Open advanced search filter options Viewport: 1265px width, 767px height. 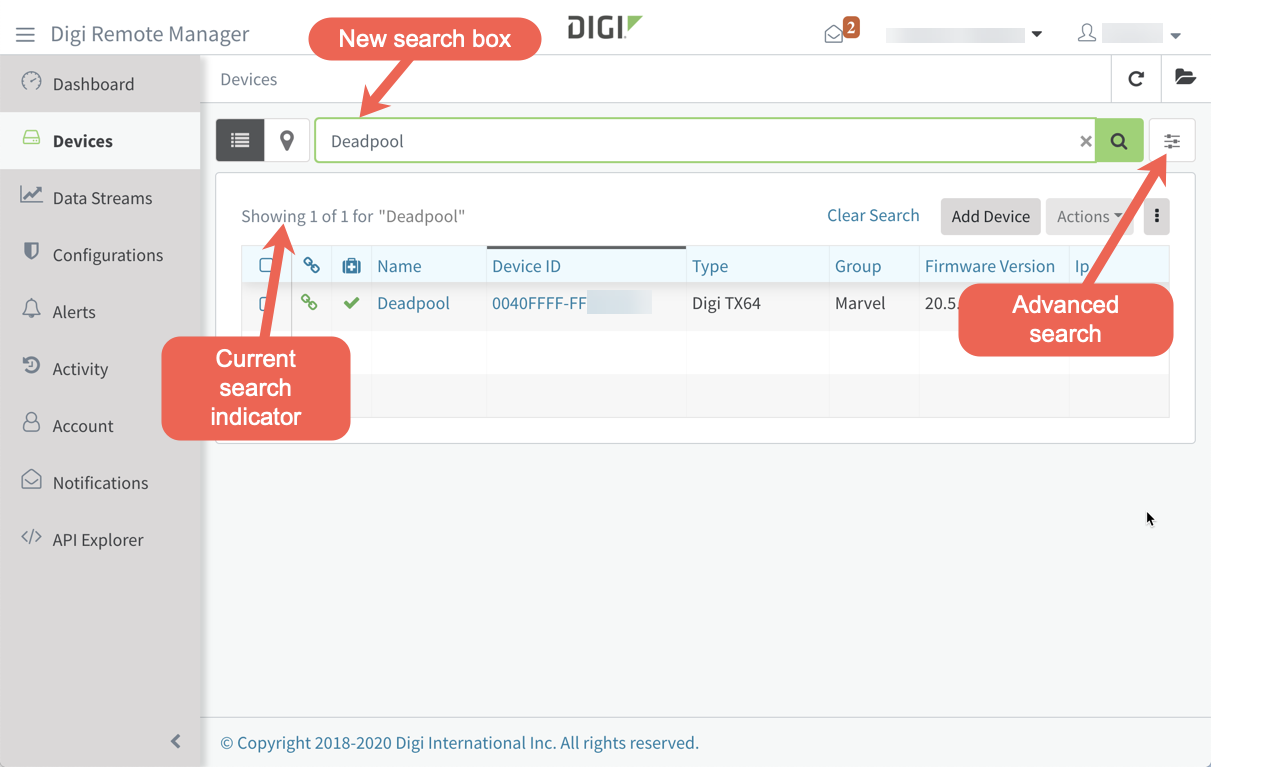click(x=1172, y=141)
